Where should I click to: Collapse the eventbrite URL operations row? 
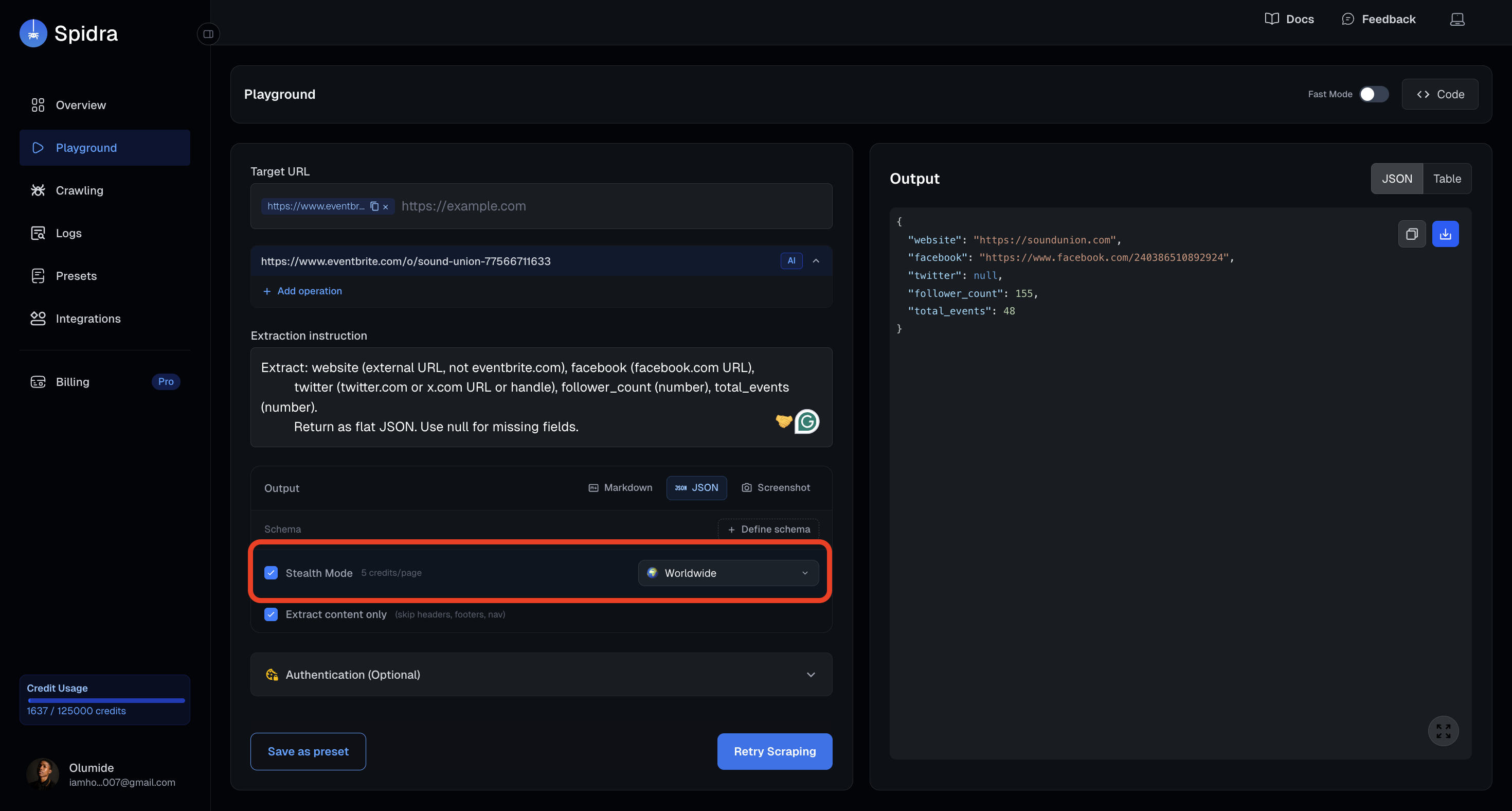coord(816,261)
